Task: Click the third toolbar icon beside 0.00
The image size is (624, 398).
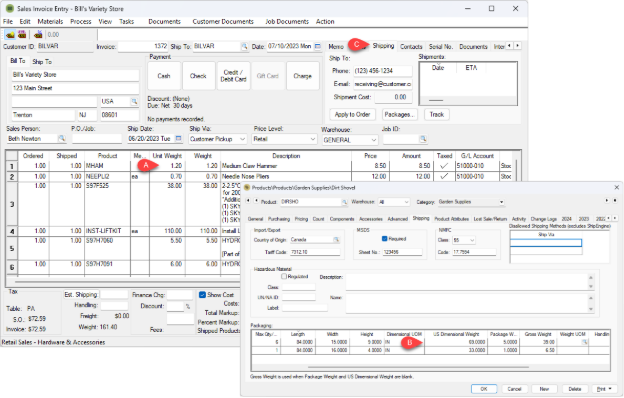Action: point(39,35)
